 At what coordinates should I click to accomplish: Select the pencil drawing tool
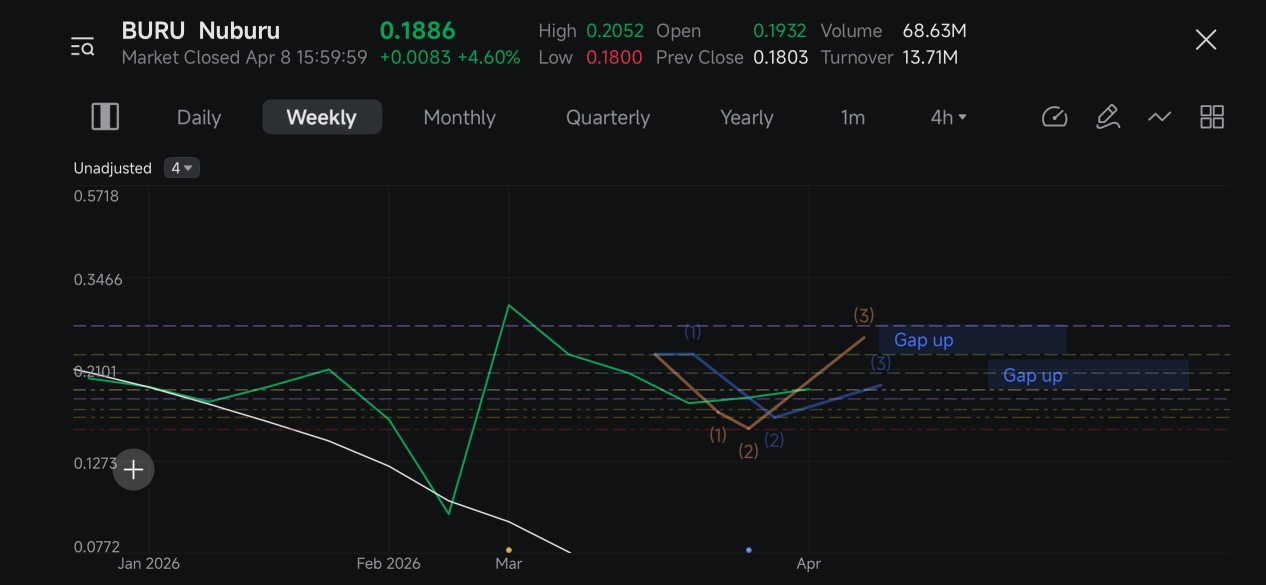(1108, 117)
